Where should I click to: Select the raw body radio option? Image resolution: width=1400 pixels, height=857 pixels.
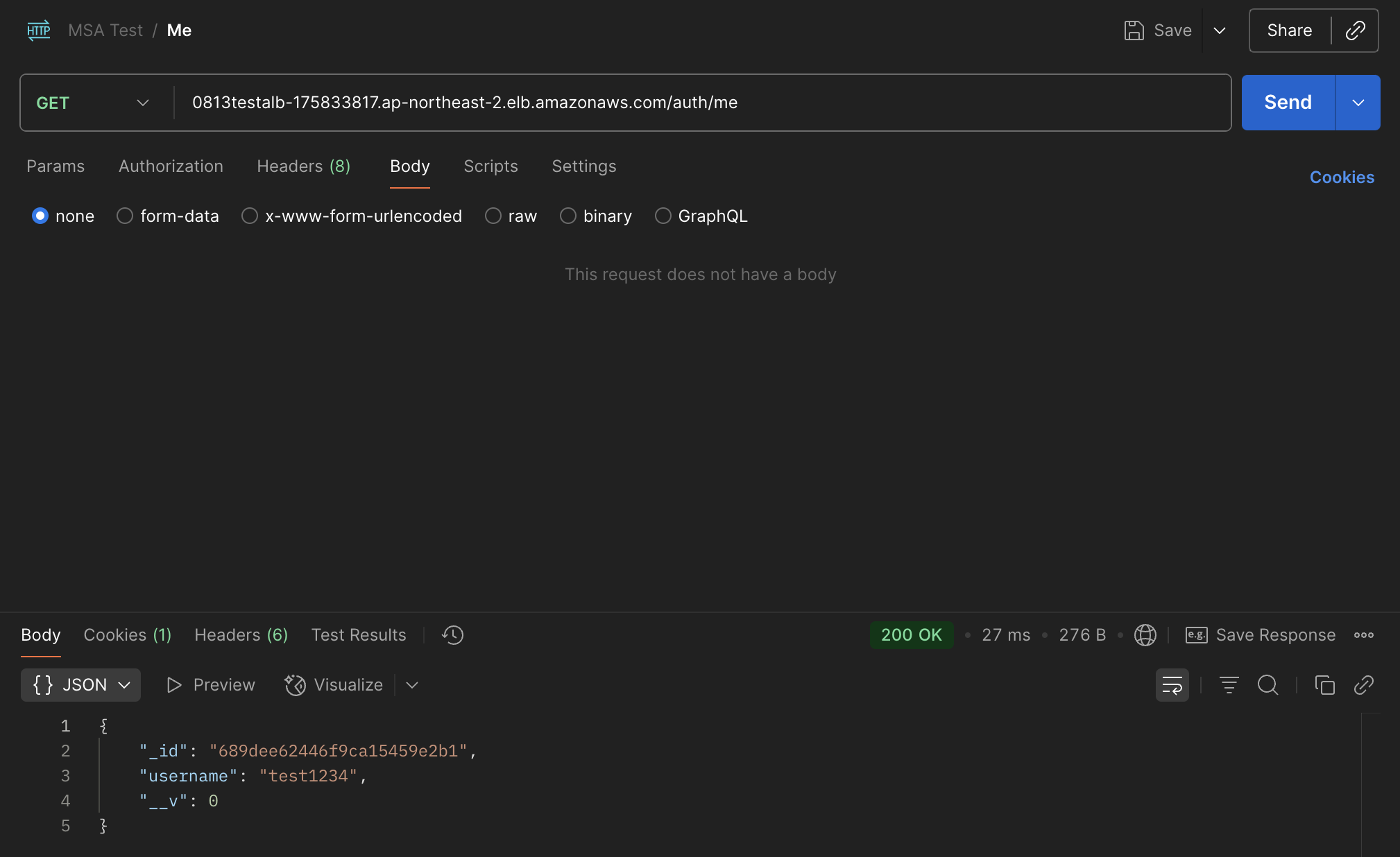coord(493,216)
